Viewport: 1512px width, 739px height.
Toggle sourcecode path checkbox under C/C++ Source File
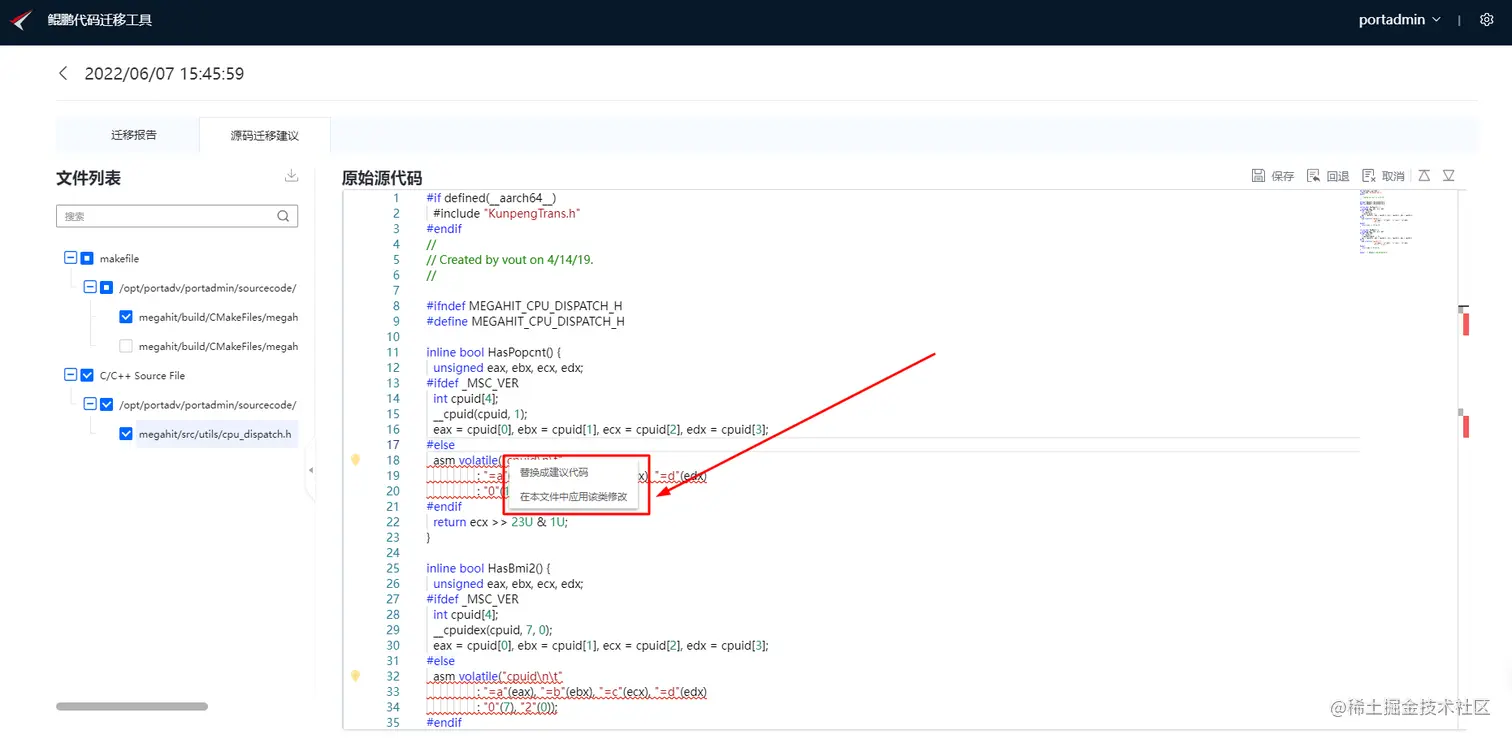106,405
